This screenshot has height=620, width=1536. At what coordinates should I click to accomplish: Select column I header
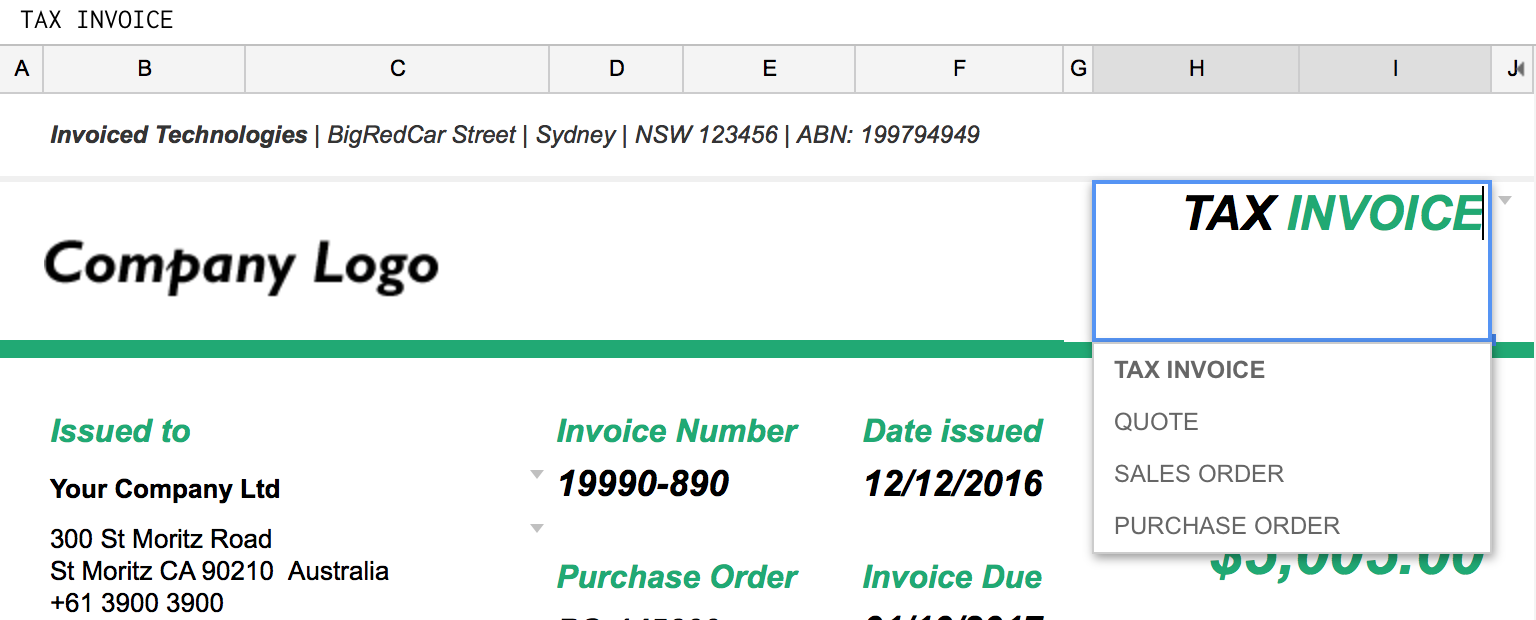pyautogui.click(x=1395, y=69)
